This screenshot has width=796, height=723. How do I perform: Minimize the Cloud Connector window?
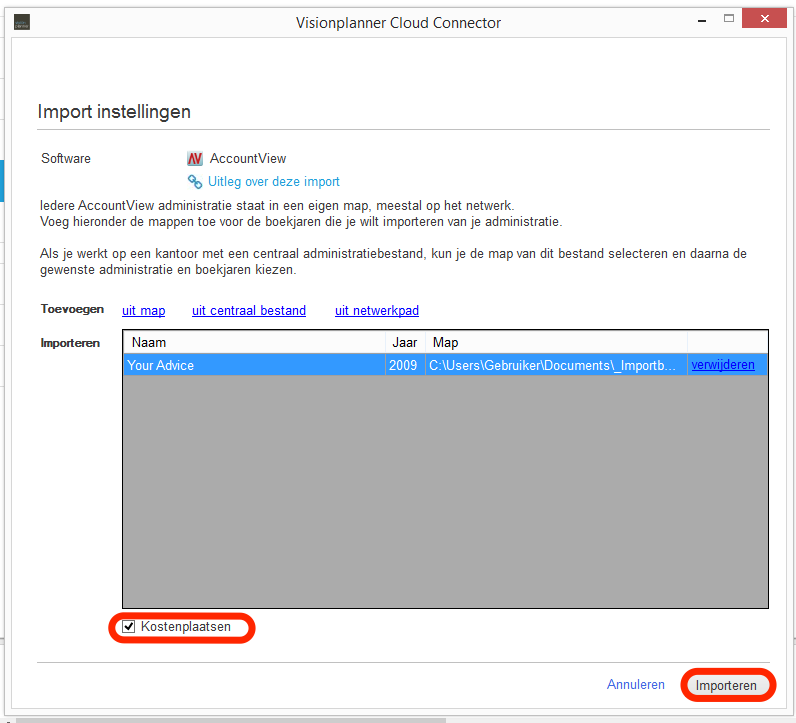702,20
